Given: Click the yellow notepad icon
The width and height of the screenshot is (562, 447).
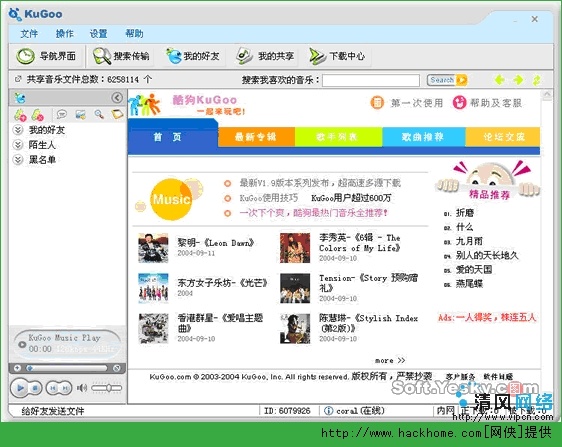Looking at the screenshot, I should [117, 114].
